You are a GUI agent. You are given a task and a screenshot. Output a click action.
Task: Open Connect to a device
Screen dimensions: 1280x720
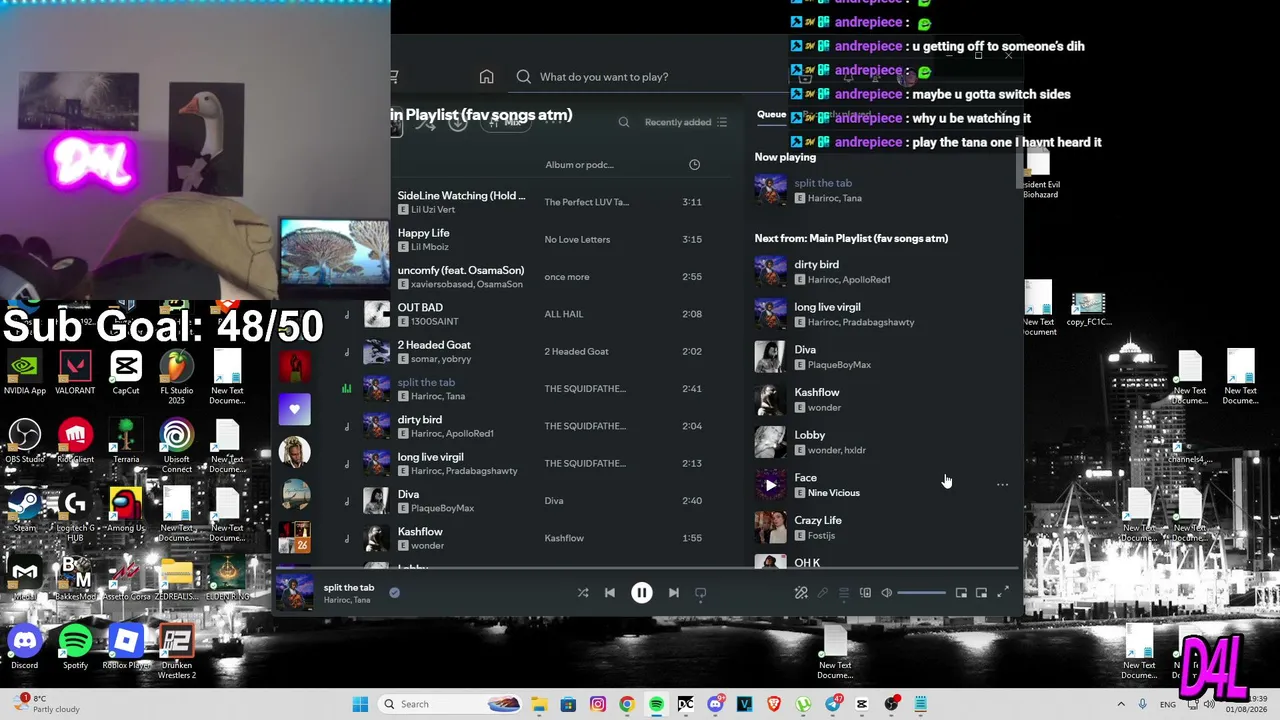(x=866, y=593)
